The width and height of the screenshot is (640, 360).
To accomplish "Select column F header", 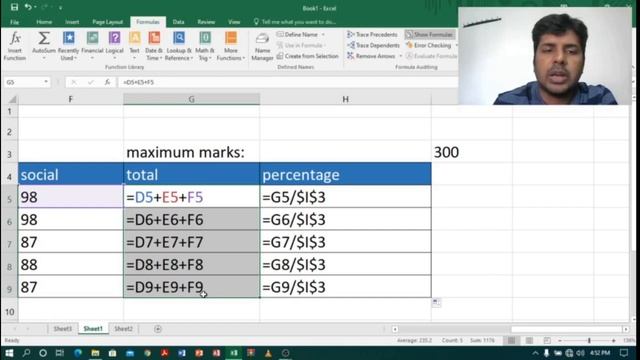I will click(x=71, y=99).
